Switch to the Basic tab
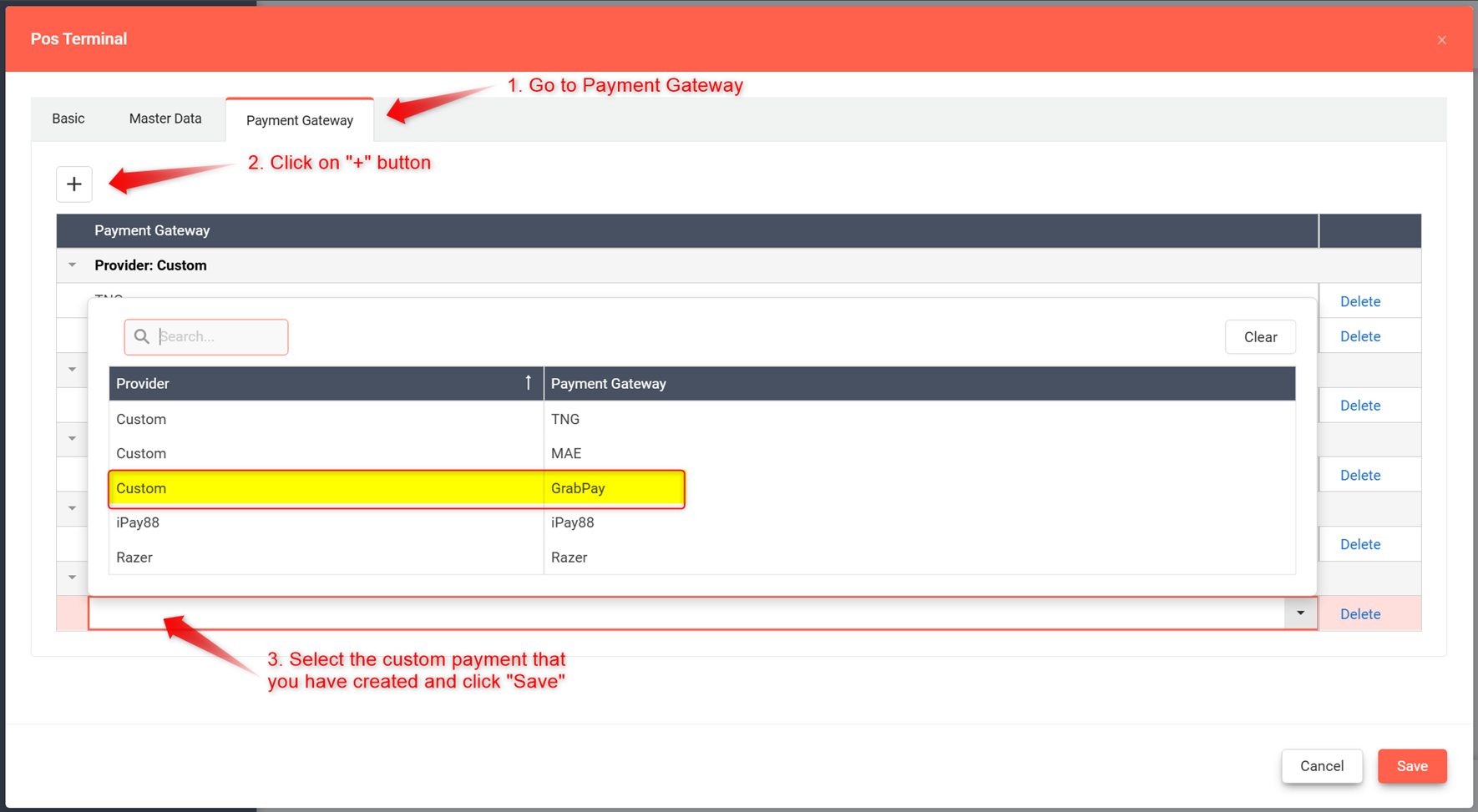 (68, 119)
